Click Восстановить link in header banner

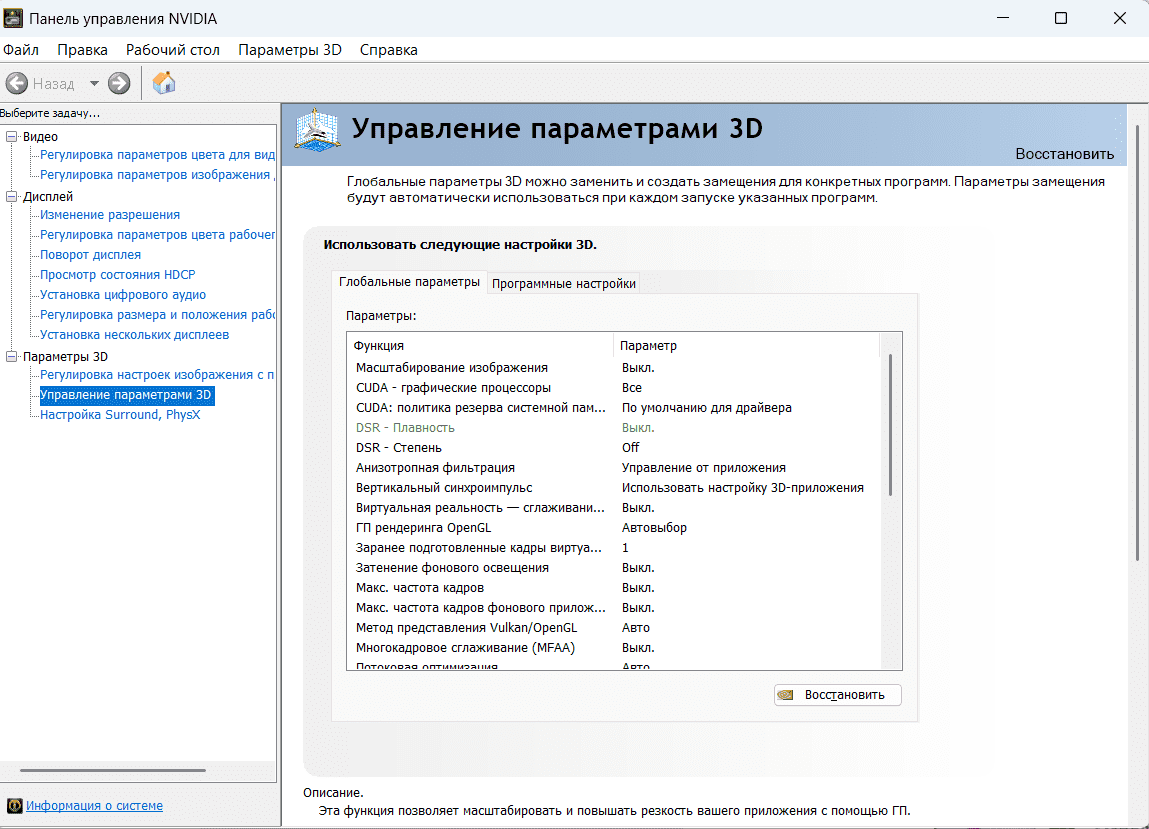[1064, 154]
